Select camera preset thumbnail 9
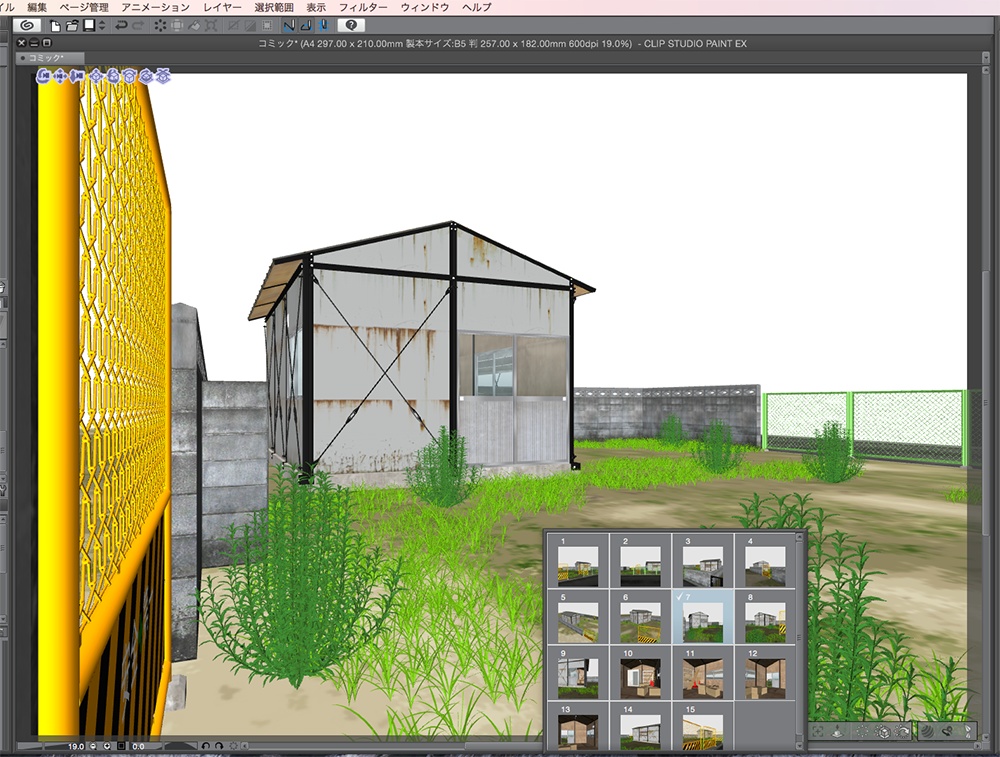The height and width of the screenshot is (757, 1000). point(578,673)
